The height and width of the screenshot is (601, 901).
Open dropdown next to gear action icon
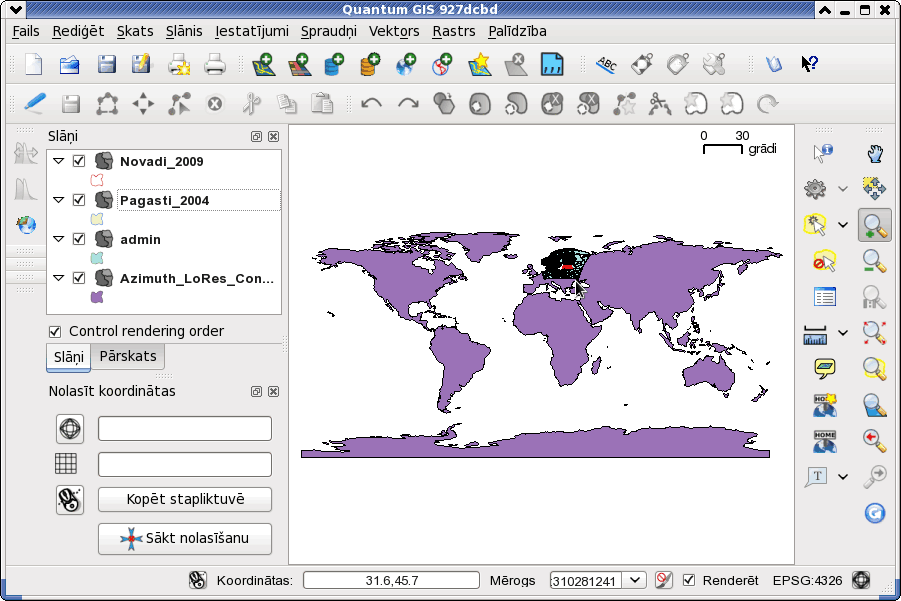[843, 188]
